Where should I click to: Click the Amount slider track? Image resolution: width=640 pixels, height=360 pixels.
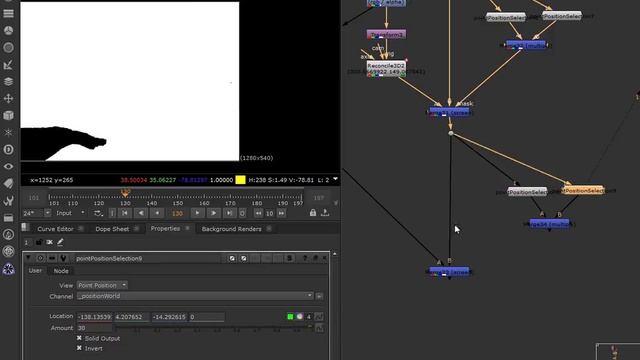[x=213, y=327]
